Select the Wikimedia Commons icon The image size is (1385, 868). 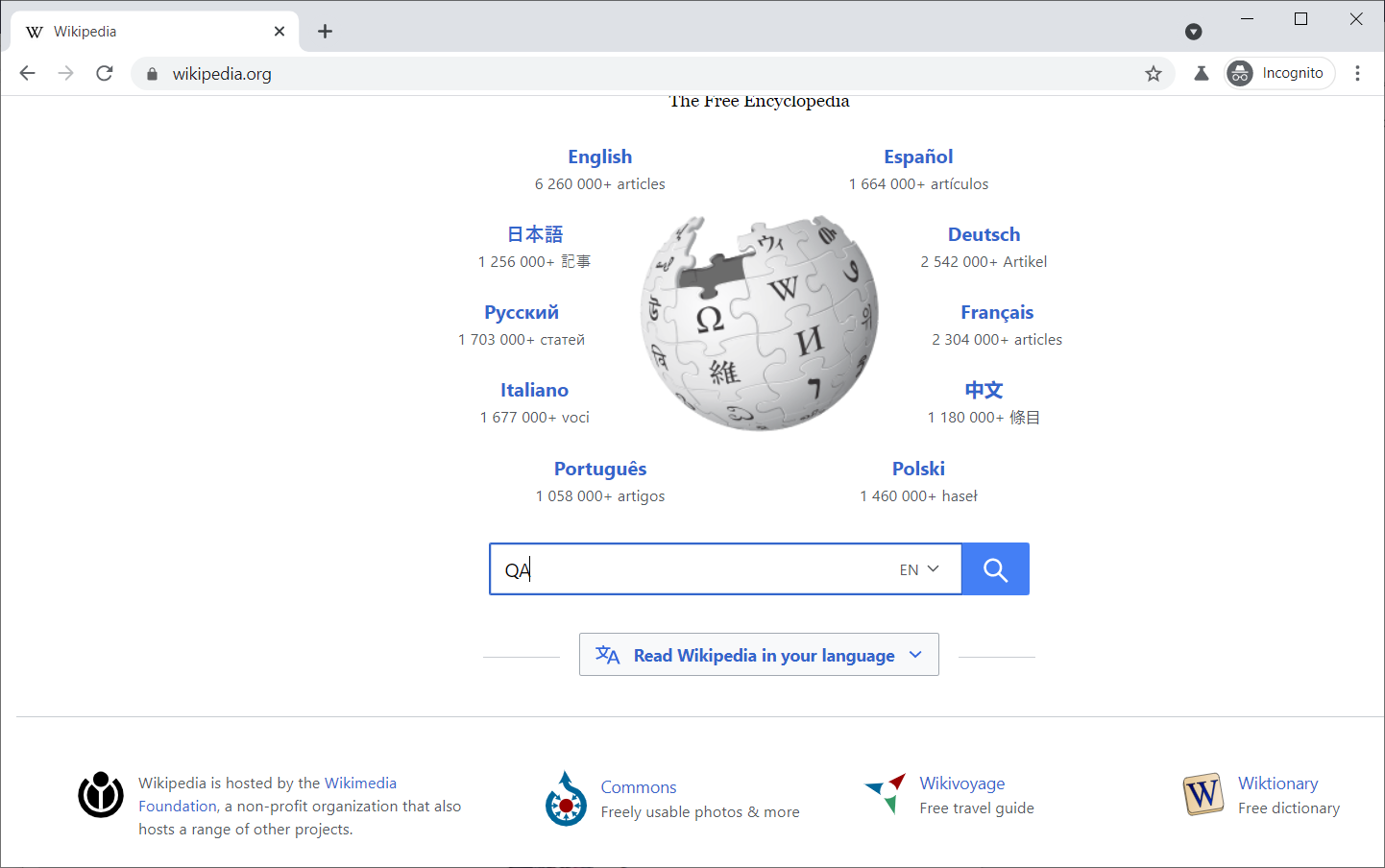tap(566, 797)
